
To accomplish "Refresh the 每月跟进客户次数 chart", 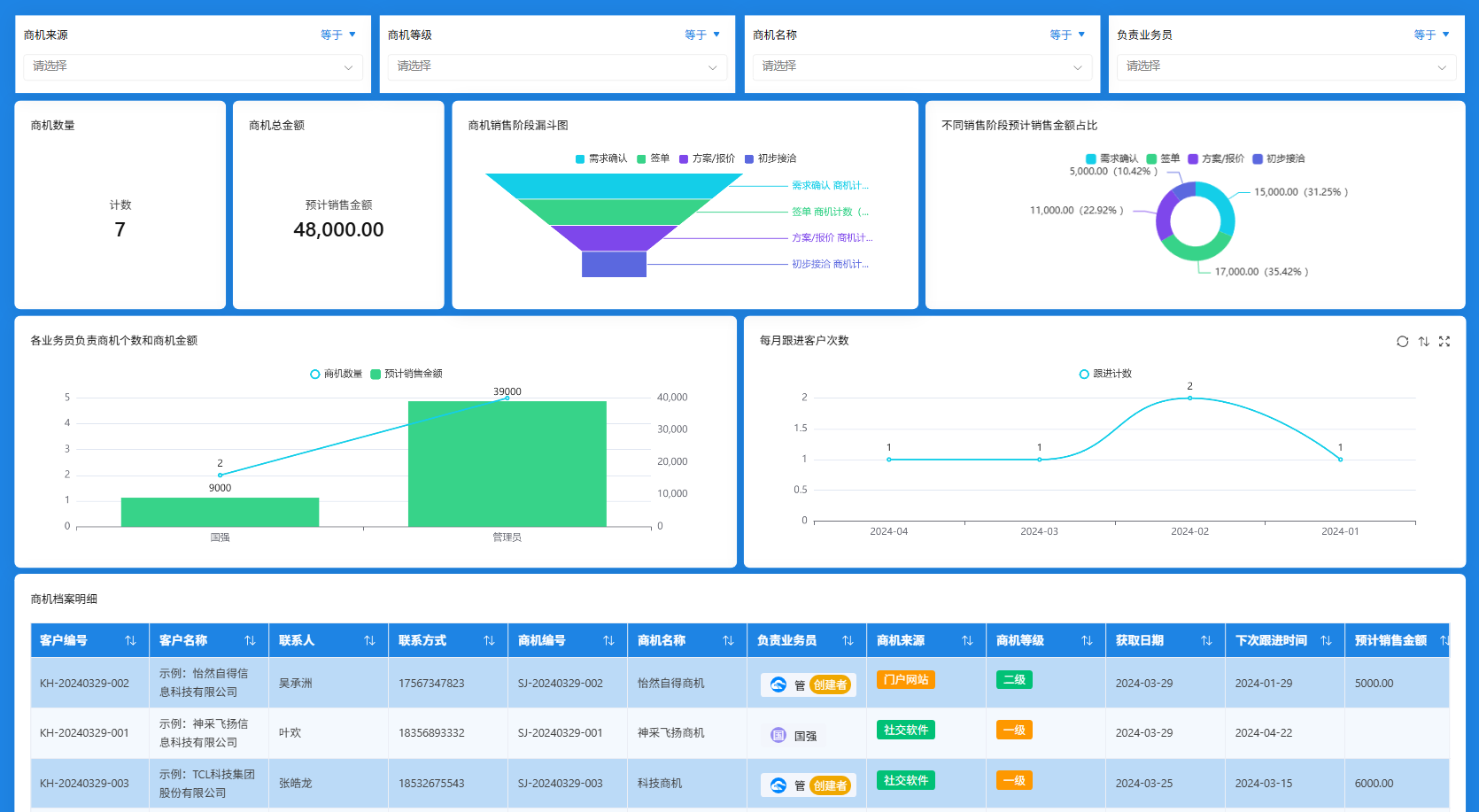I will coord(1402,341).
